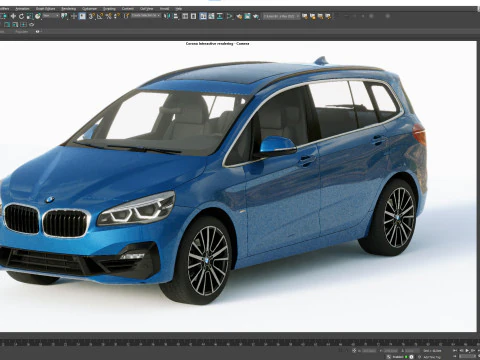Viewport: 480px width, 360px height.
Task: Click the animation timeline track bar
Action: click(240, 342)
